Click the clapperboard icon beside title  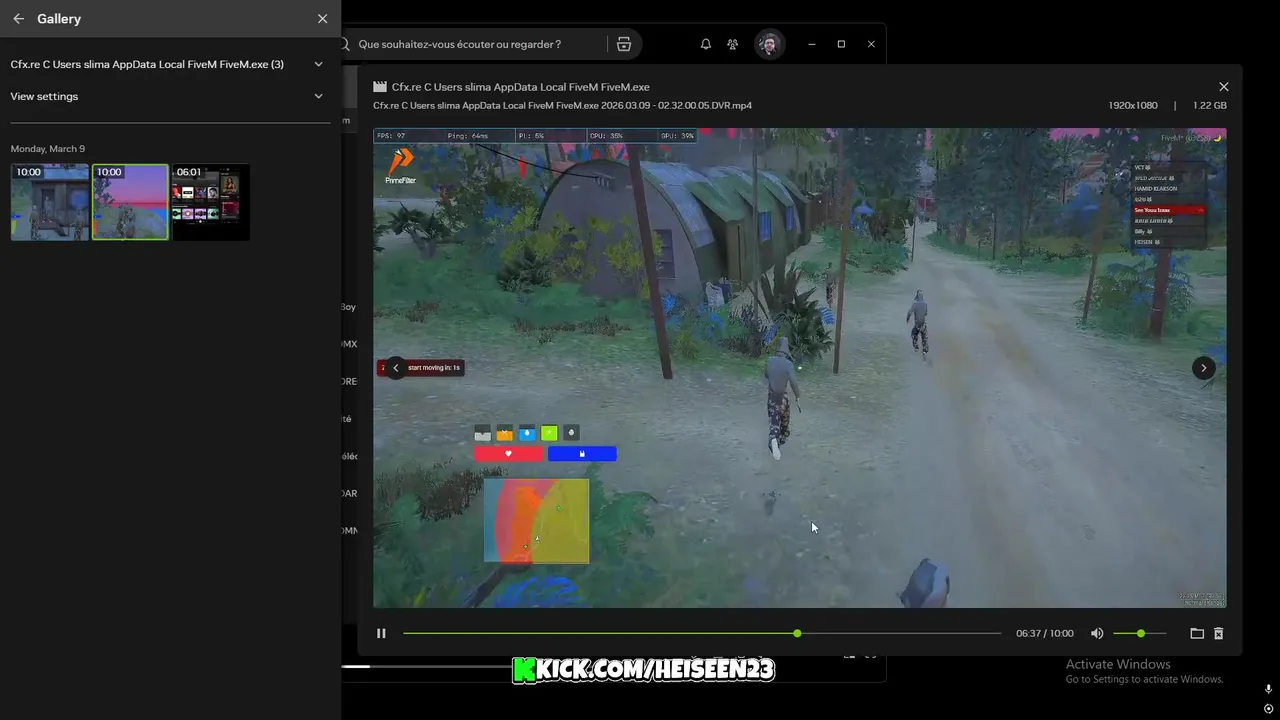[380, 87]
